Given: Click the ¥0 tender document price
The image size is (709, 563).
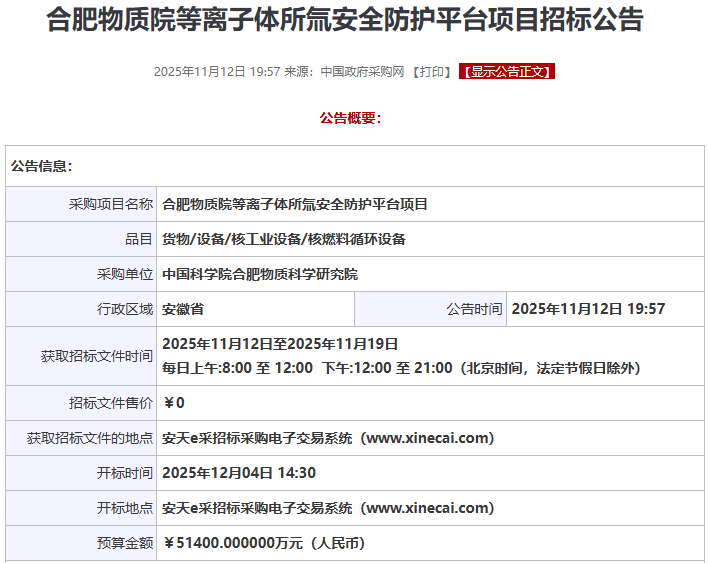Looking at the screenshot, I should 174,402.
